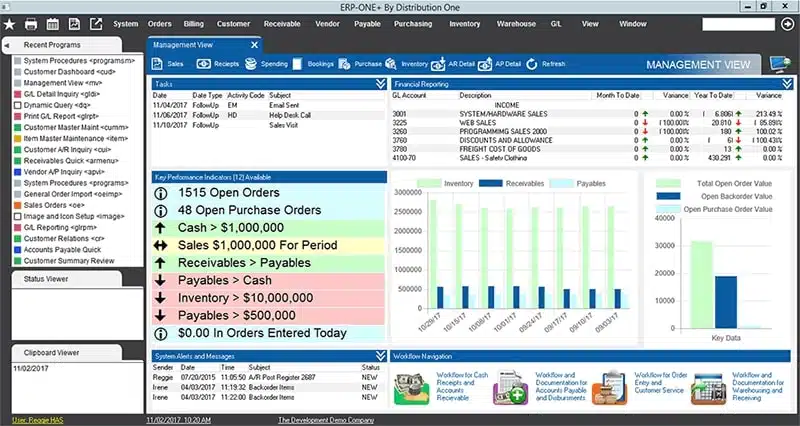Open AR Detail toolbar icon
800x426 pixels.
pos(438,64)
